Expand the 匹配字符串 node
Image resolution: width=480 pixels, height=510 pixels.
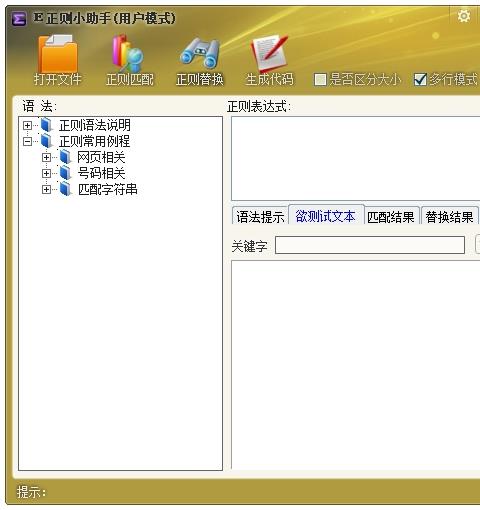[x=46, y=189]
